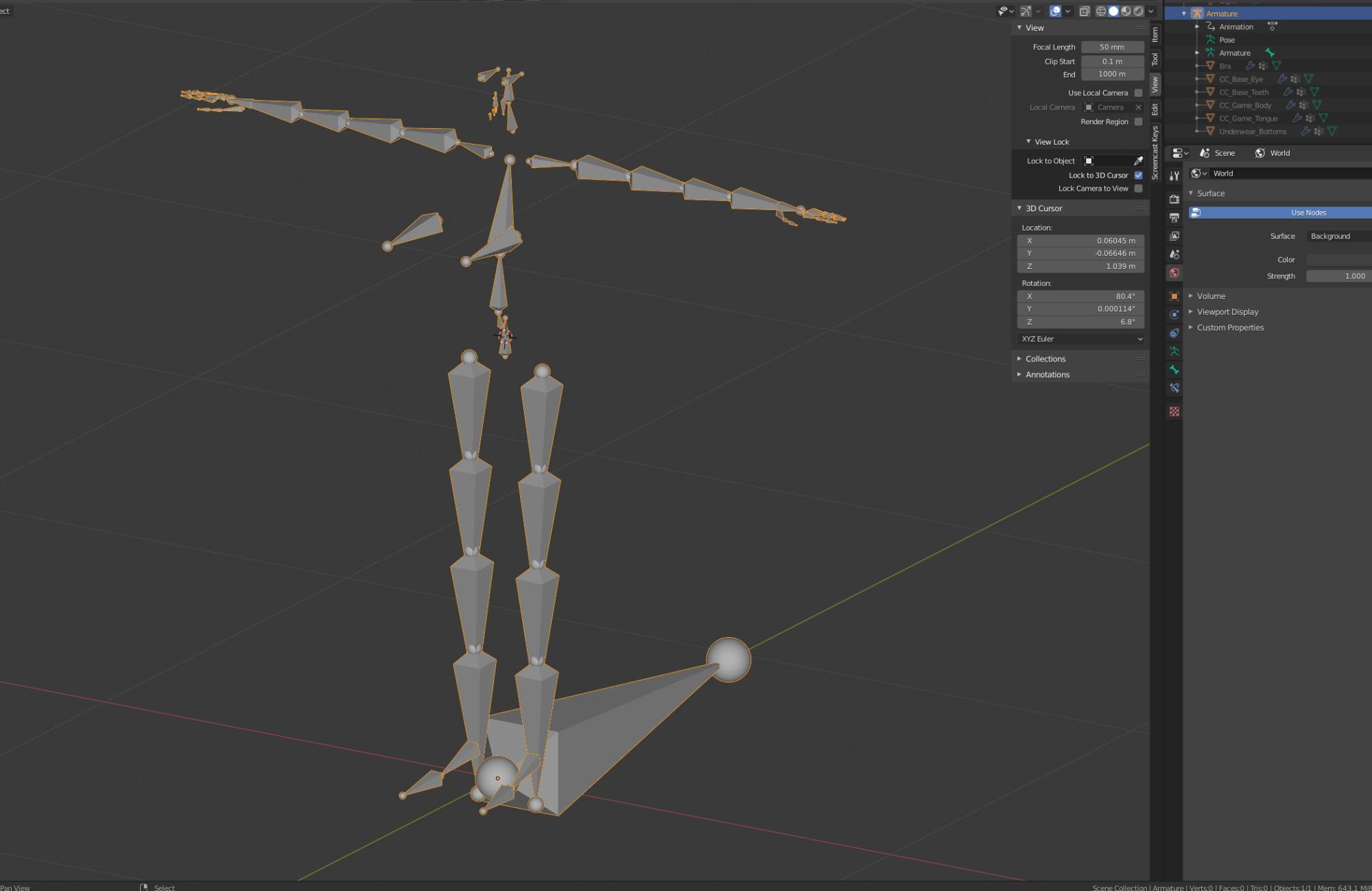Collapse the 3D Cursor panel
Viewport: 1372px width, 891px height.
pos(1019,209)
